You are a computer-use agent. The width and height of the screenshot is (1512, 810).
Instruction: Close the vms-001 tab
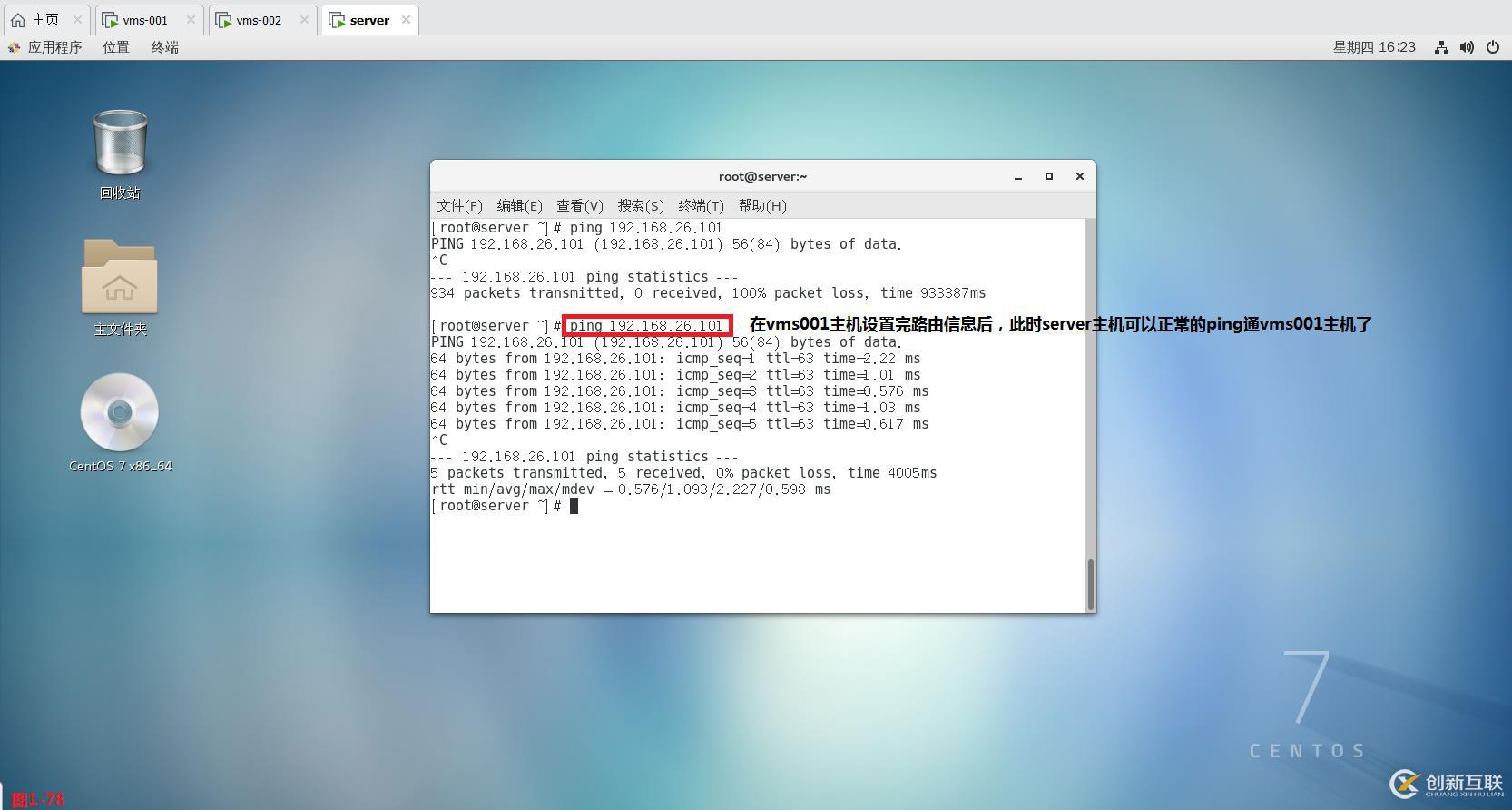191,20
